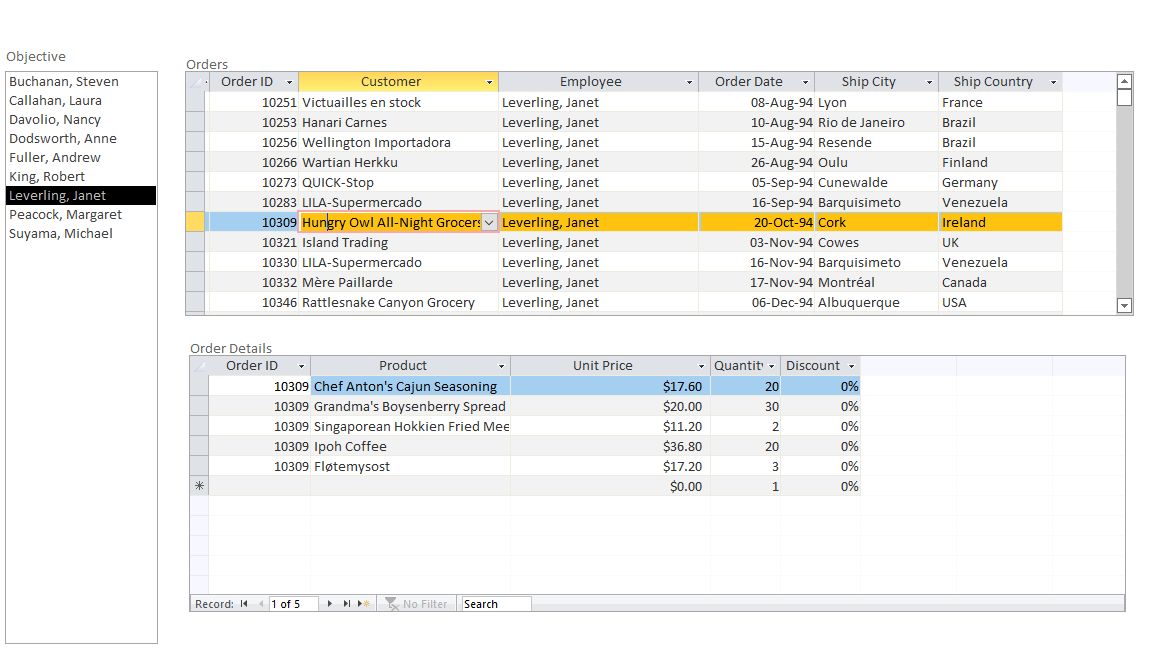Open Customer combo box in order 10309 row
The height and width of the screenshot is (656, 1171).
[x=489, y=223]
